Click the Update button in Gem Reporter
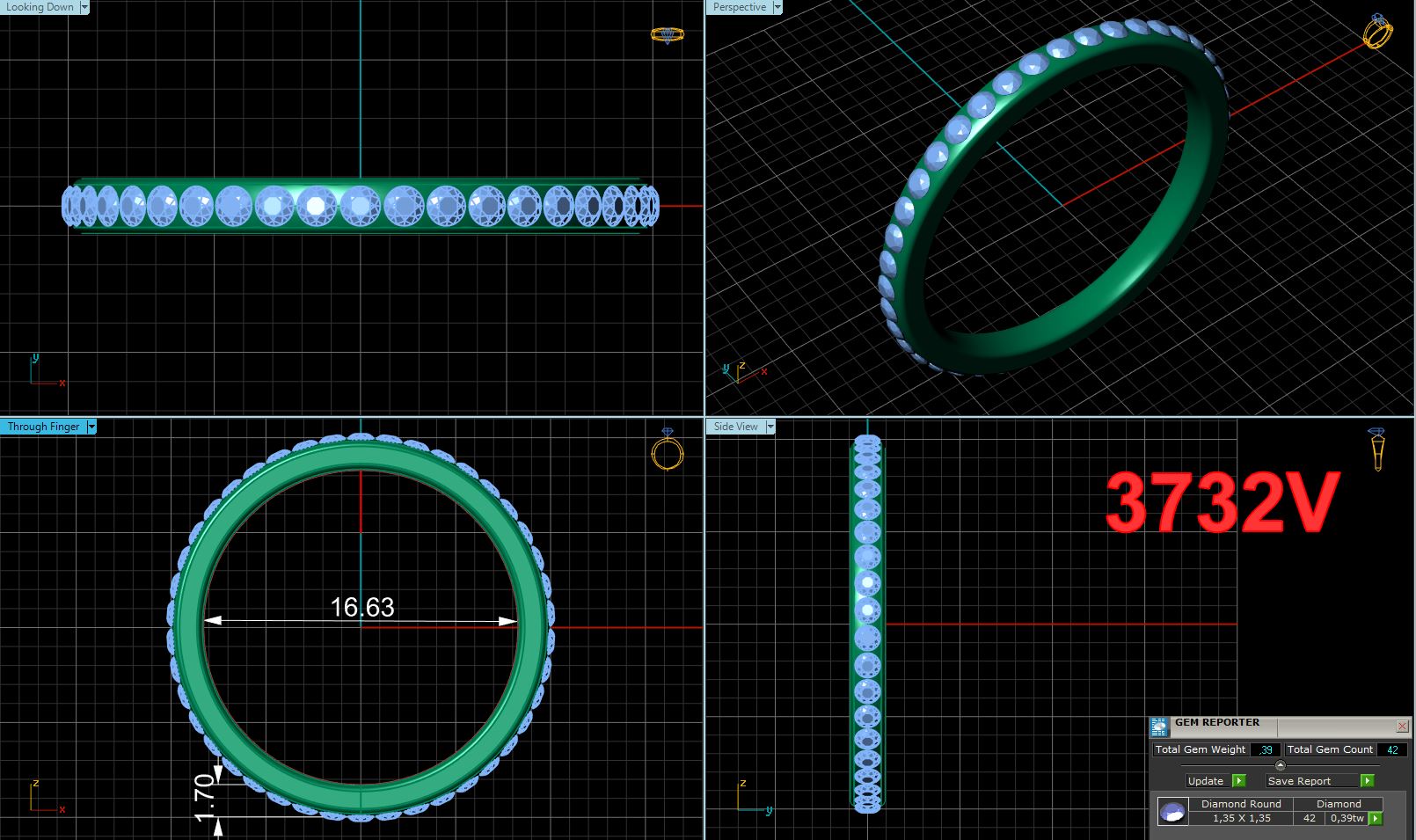Image resolution: width=1416 pixels, height=840 pixels. [1206, 781]
